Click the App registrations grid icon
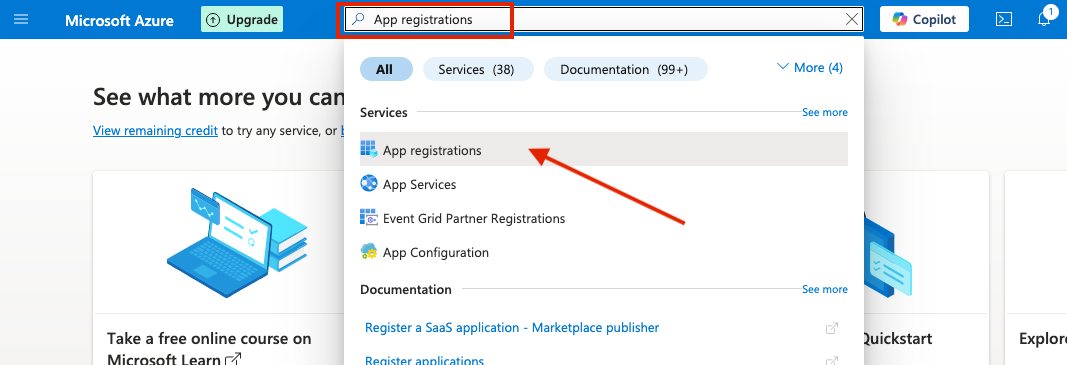Image resolution: width=1067 pixels, height=365 pixels. point(369,150)
